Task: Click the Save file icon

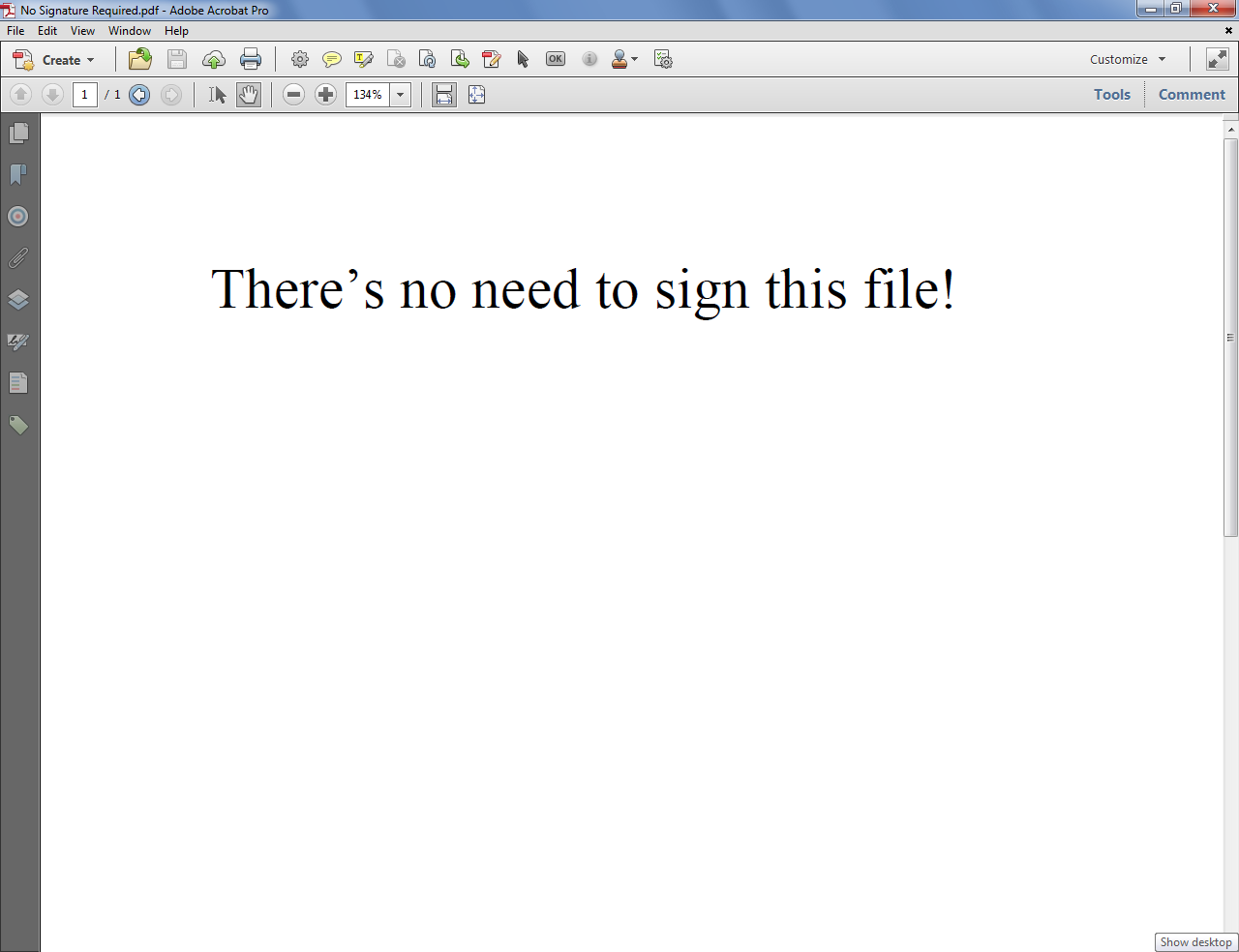Action: (176, 59)
